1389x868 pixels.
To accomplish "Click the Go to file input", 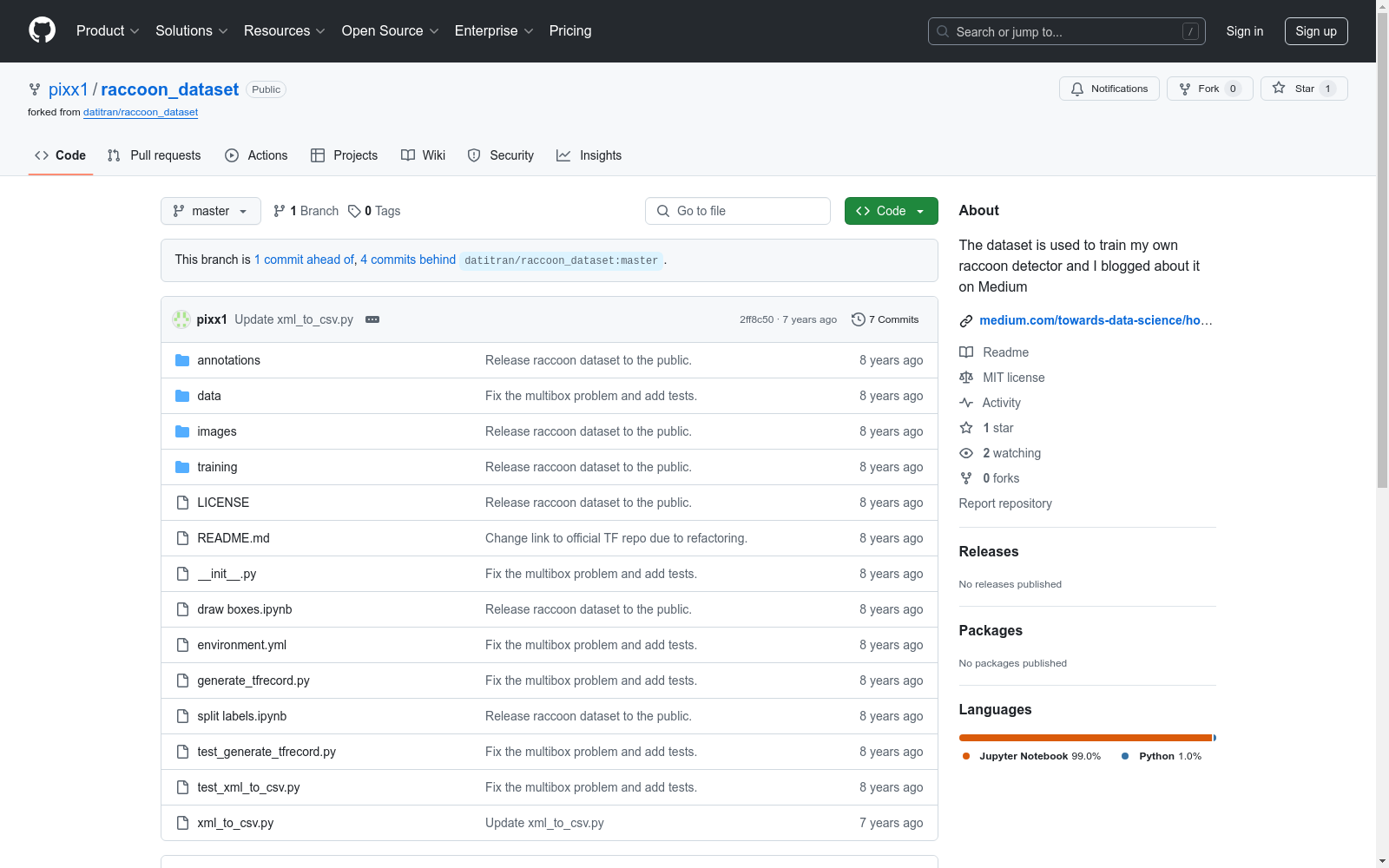I will [738, 211].
